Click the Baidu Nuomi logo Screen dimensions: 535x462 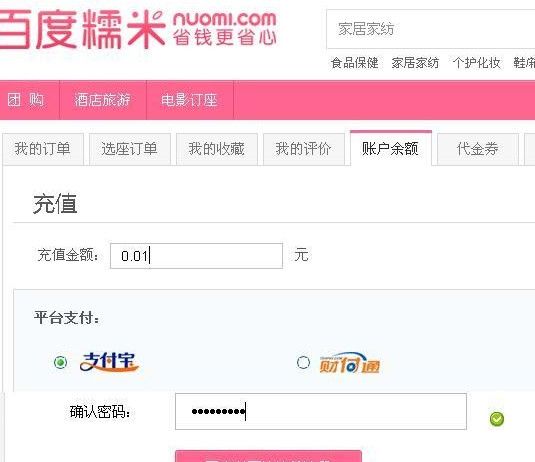point(138,29)
